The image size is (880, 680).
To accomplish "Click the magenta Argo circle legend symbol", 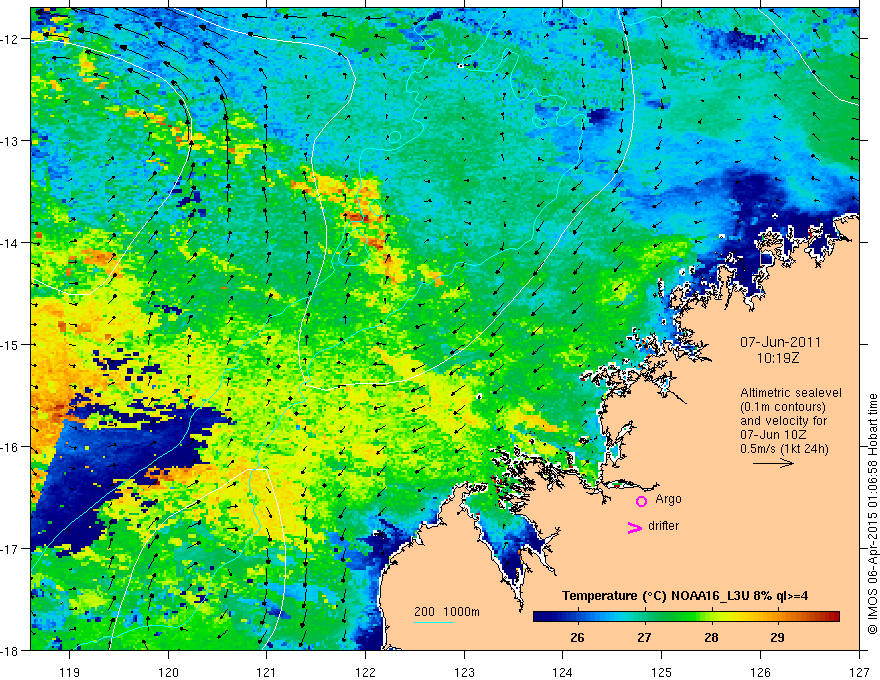I will pos(641,501).
